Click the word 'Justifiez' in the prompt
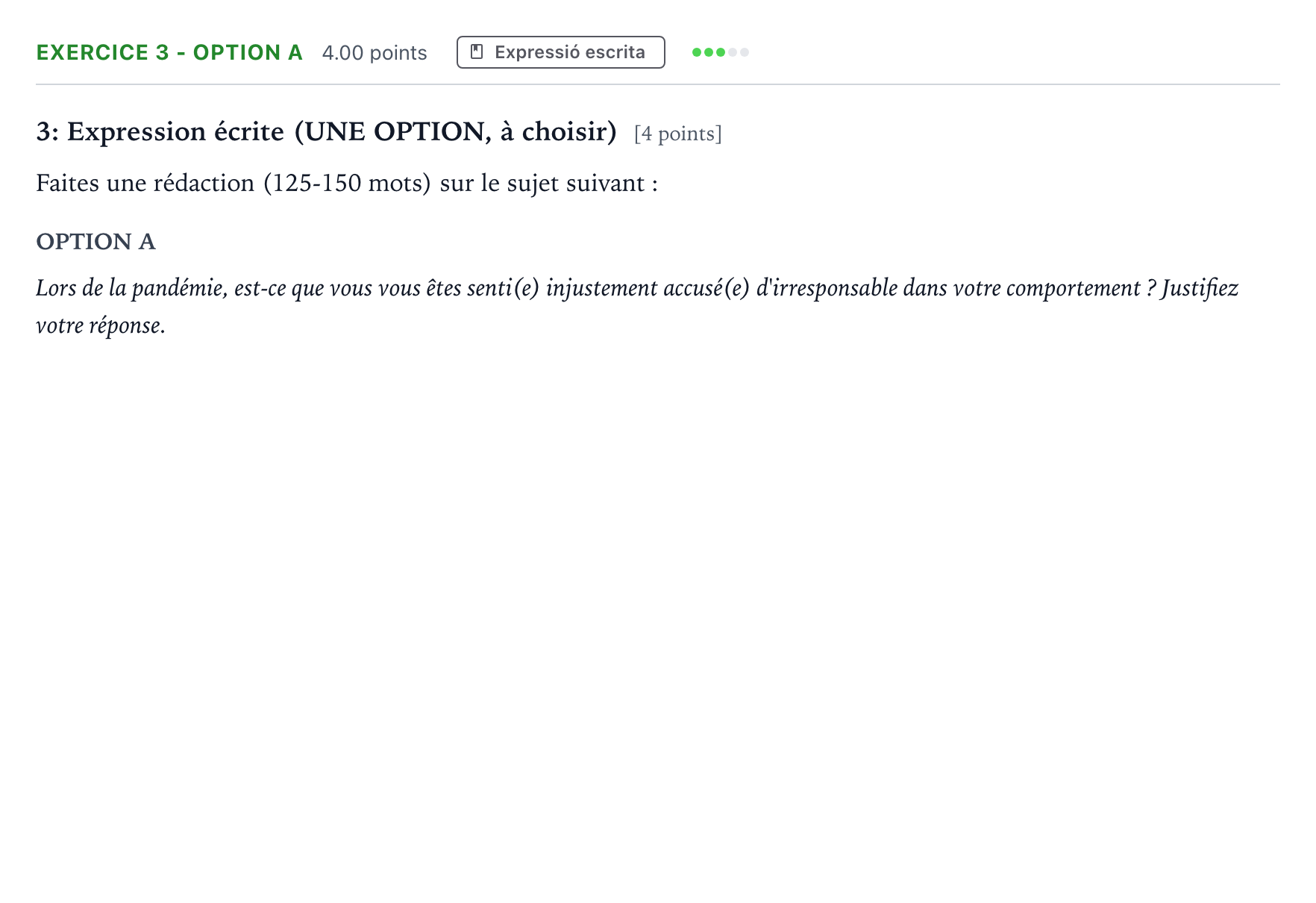Screen dimensions: 1316x903 coord(1200,288)
